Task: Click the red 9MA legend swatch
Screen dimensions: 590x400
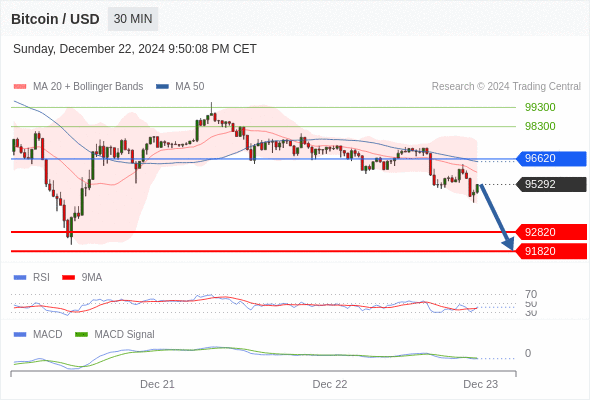Action: [x=68, y=278]
